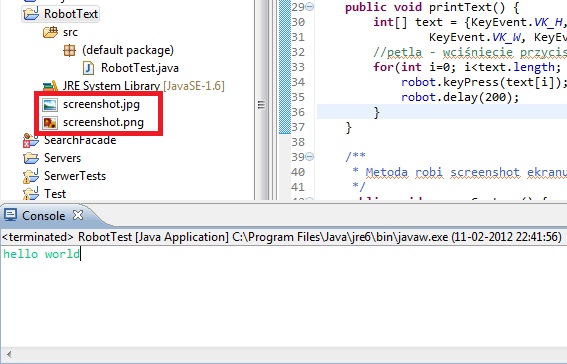Click line number 33 in the gutter
Image resolution: width=567 pixels, height=364 pixels.
click(298, 67)
